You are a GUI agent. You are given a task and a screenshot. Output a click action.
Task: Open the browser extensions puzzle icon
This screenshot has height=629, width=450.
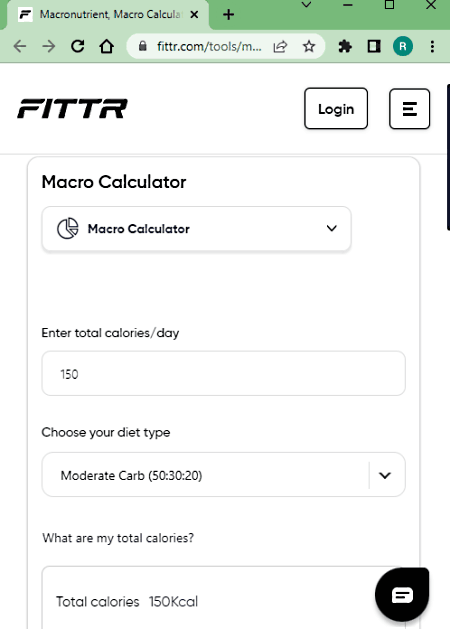pos(345,47)
